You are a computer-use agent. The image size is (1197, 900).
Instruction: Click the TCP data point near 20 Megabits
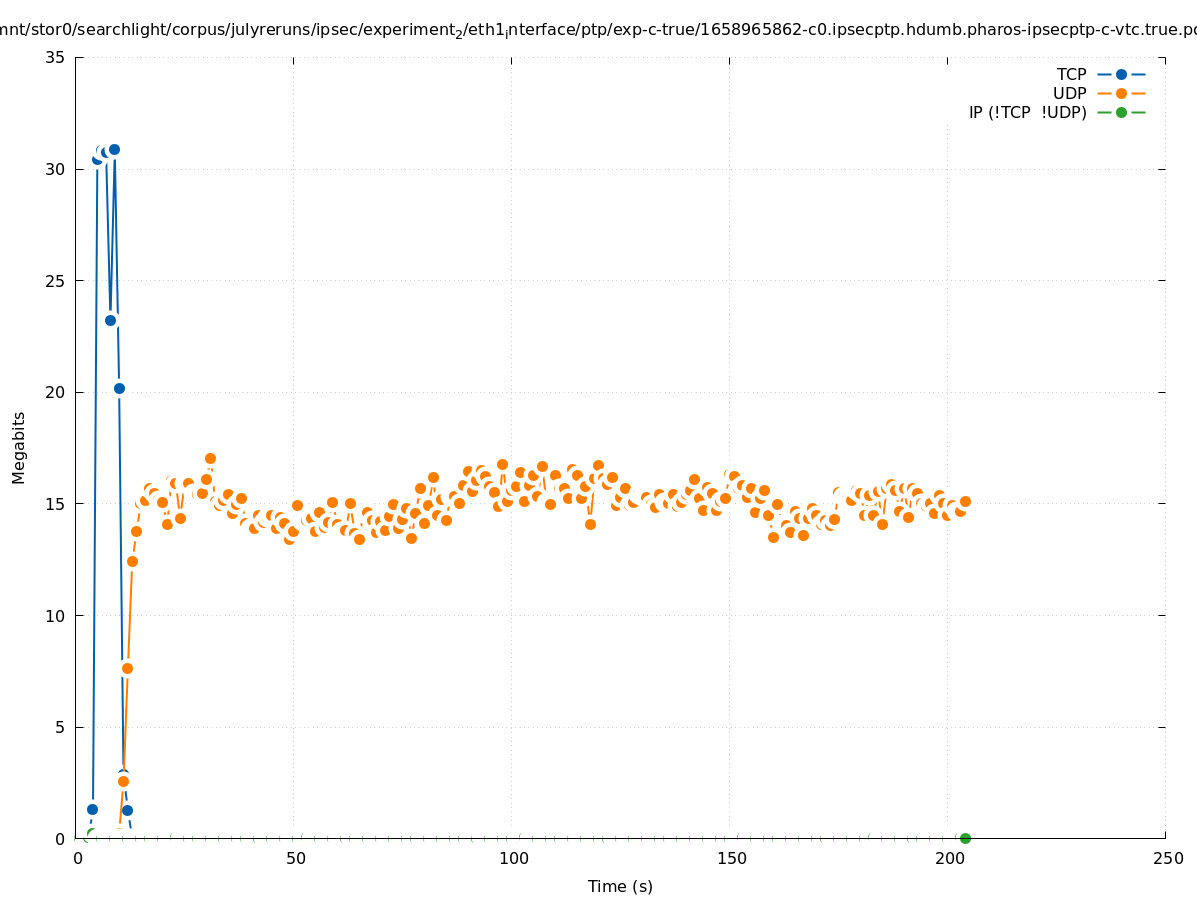point(119,388)
